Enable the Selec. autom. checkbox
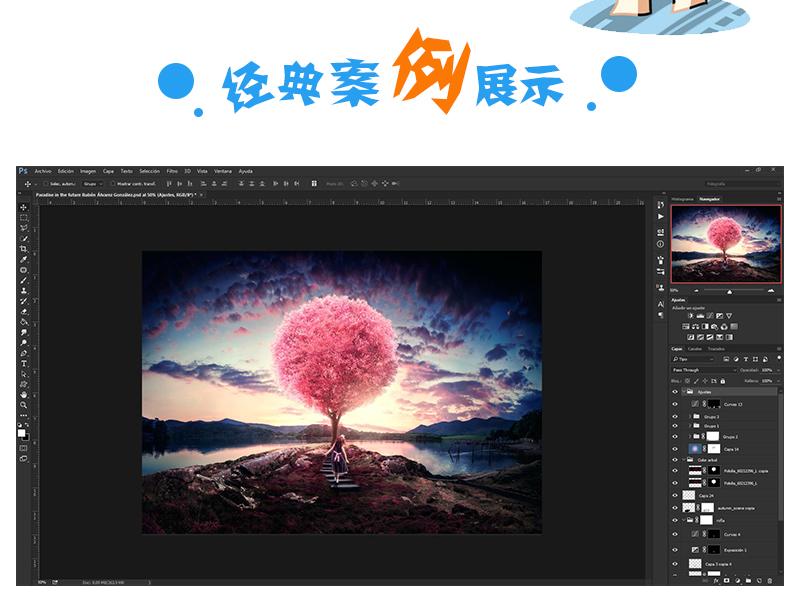Screen dimensions: 800x592 (x=44, y=184)
